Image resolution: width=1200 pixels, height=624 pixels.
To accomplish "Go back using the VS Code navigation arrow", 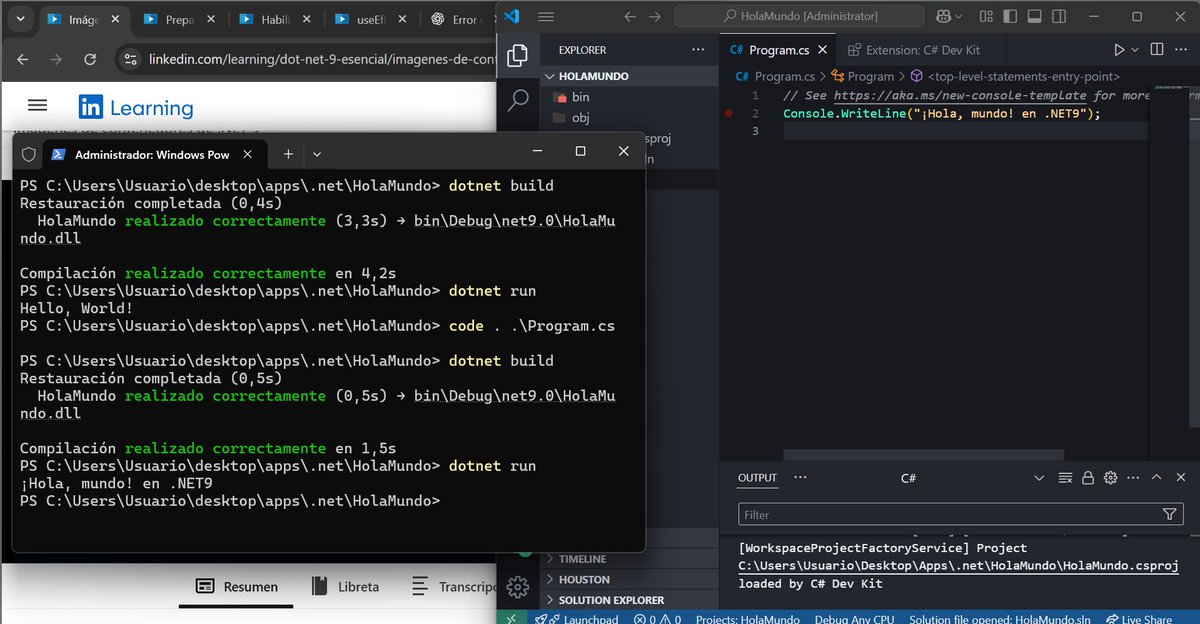I will (x=629, y=16).
